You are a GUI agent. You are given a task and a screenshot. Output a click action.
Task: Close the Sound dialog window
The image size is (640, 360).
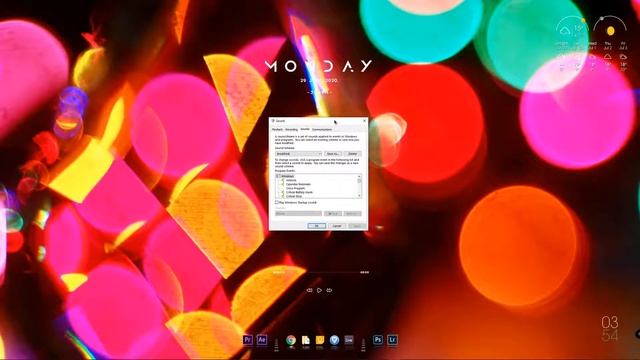(364, 121)
